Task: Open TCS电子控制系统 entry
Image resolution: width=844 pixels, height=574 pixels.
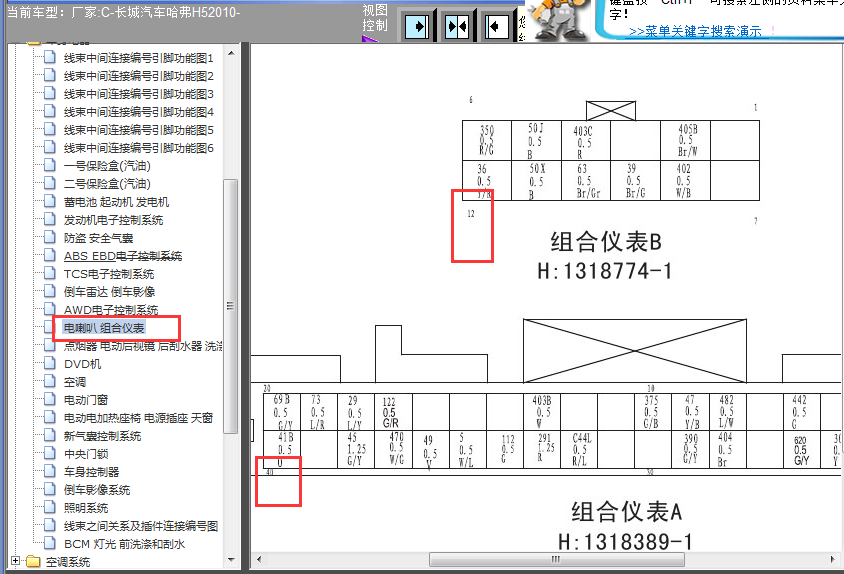Action: click(109, 274)
